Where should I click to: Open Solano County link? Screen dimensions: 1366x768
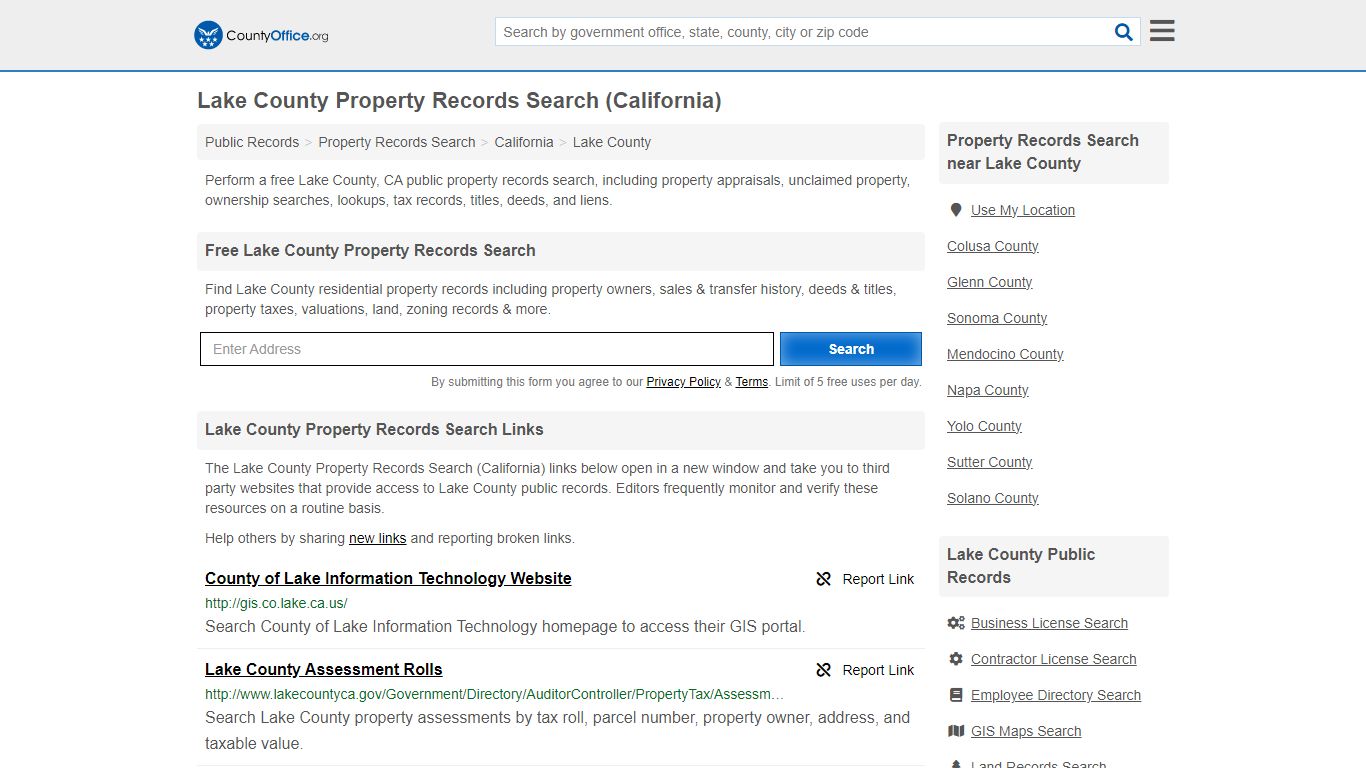coord(993,498)
